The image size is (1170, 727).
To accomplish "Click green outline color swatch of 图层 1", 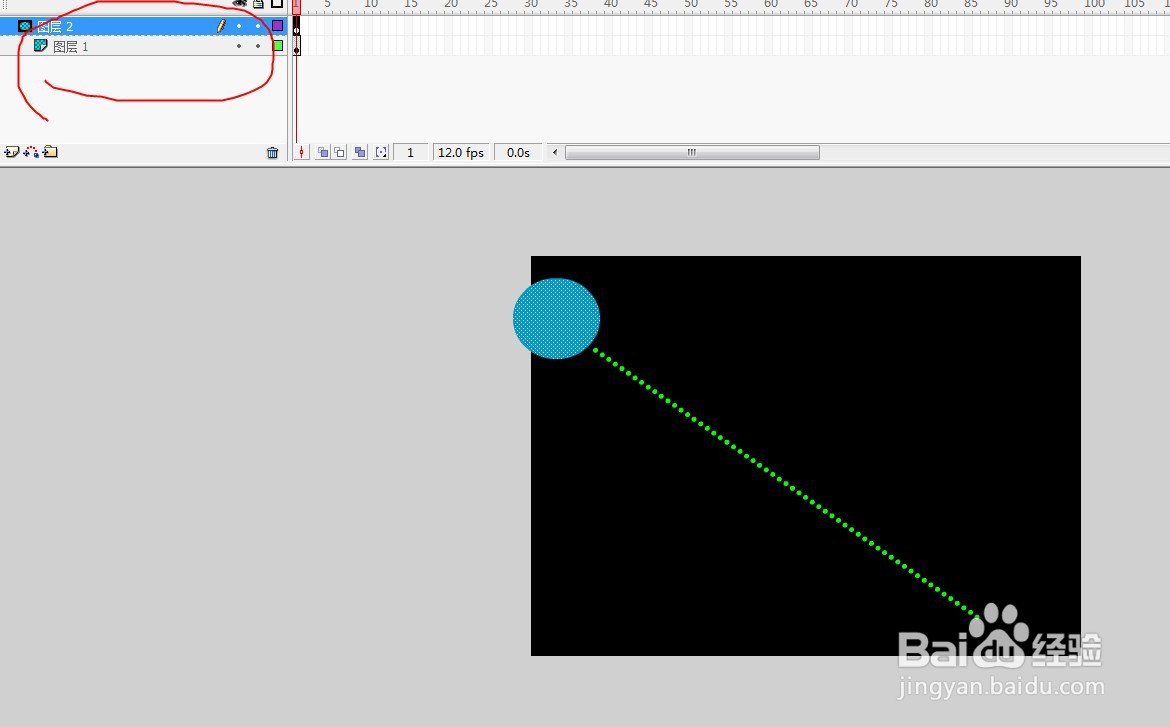I will tap(278, 46).
